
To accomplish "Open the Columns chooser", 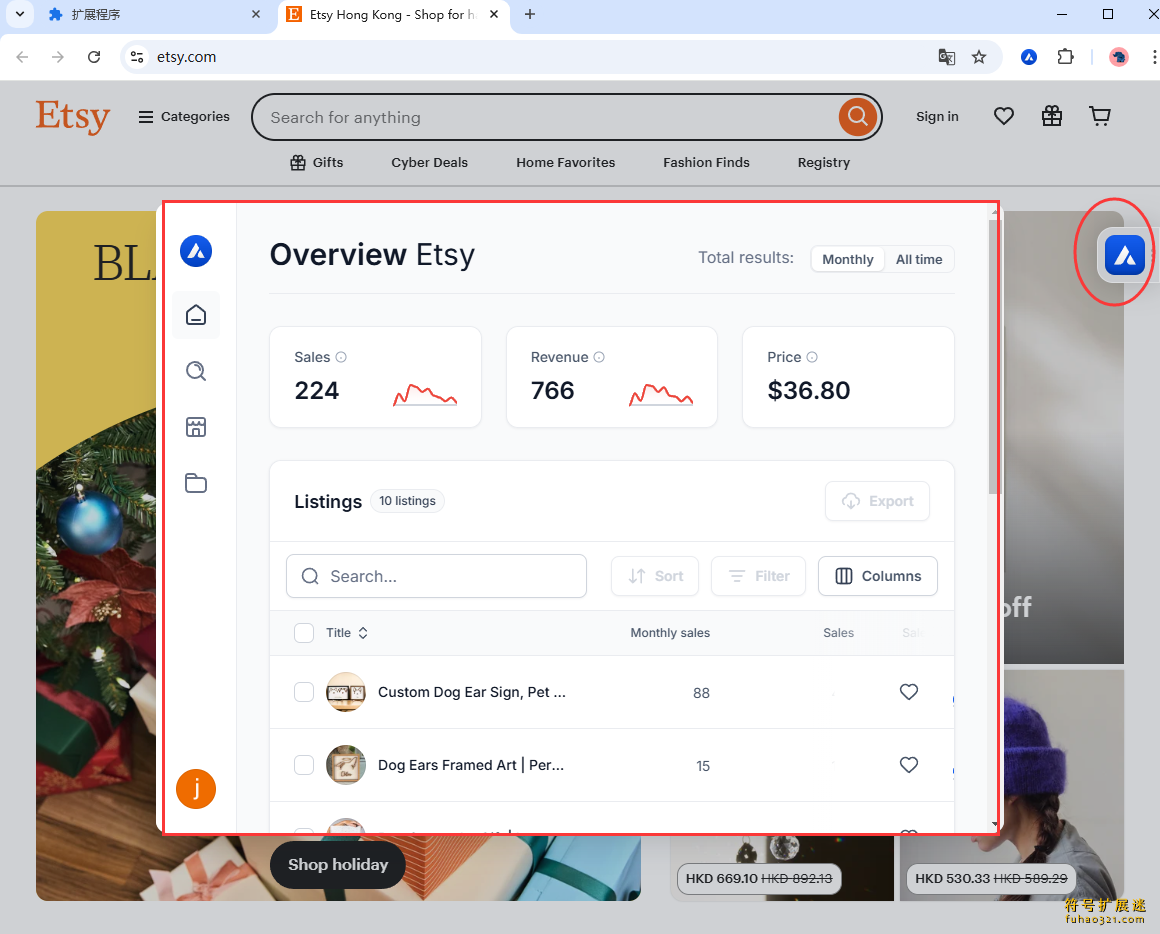I will [877, 576].
